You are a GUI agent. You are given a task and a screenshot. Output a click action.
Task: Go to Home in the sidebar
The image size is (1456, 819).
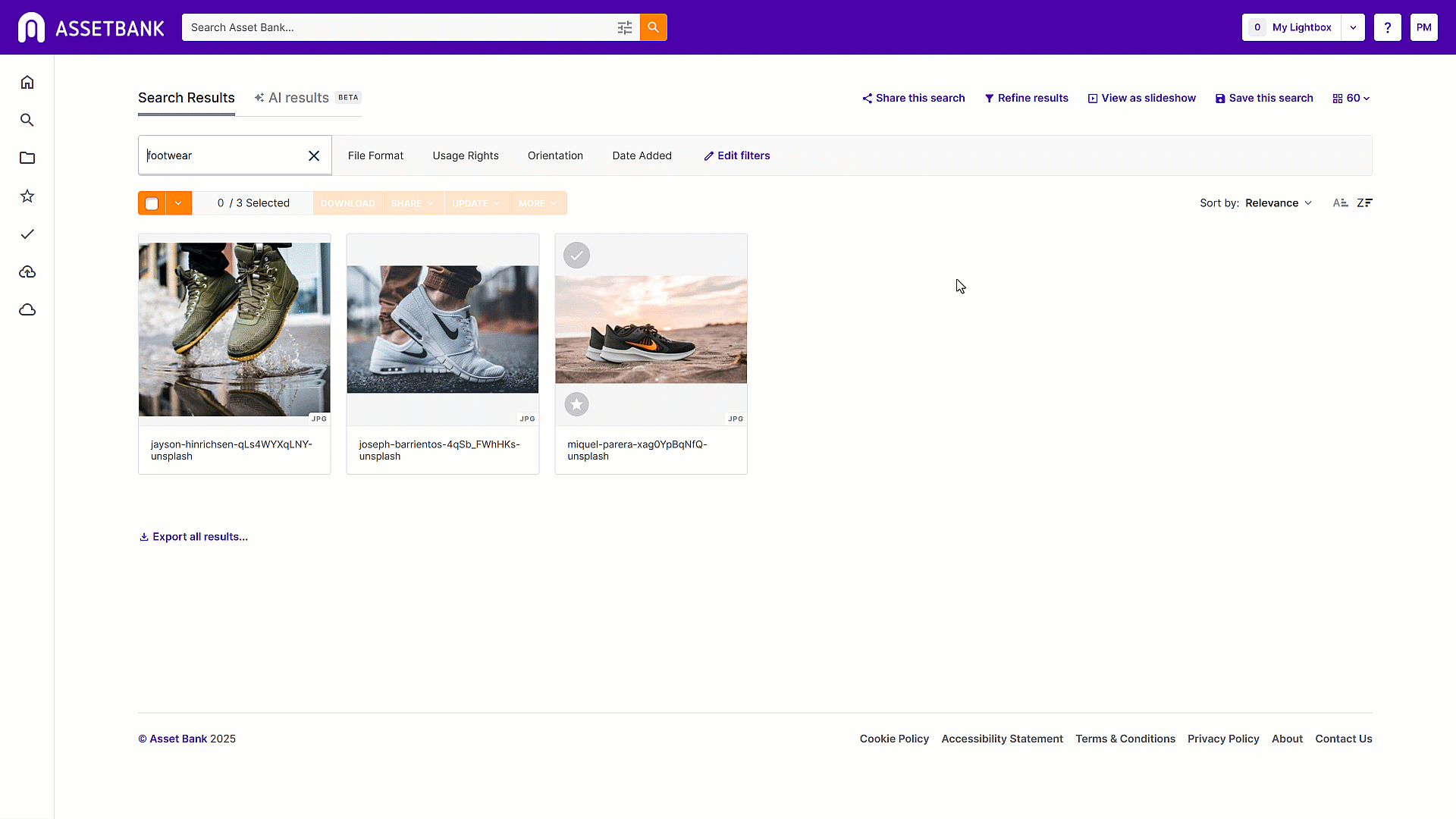pyautogui.click(x=27, y=82)
